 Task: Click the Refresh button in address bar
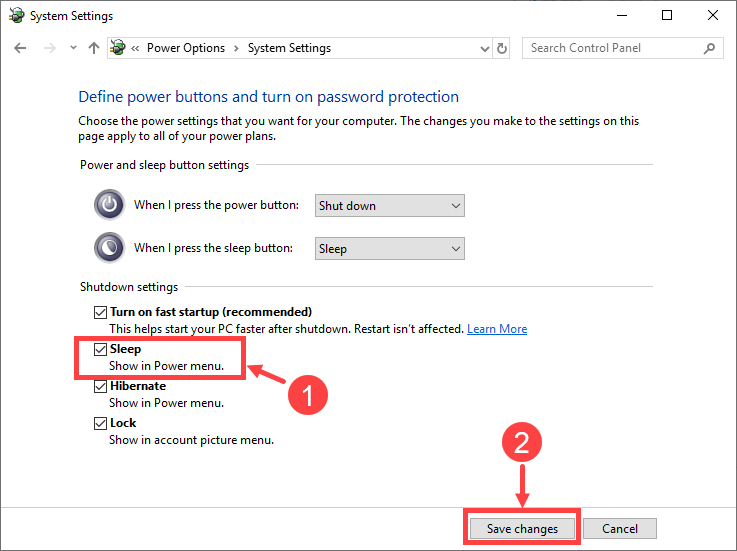click(502, 48)
